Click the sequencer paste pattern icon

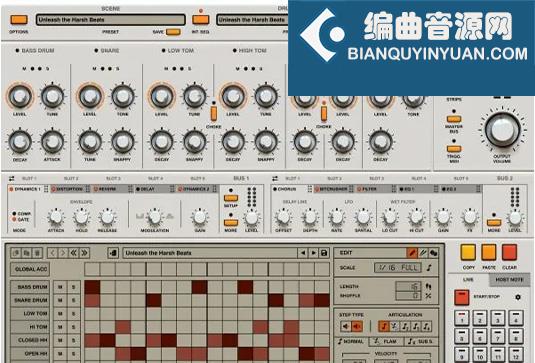click(26, 253)
